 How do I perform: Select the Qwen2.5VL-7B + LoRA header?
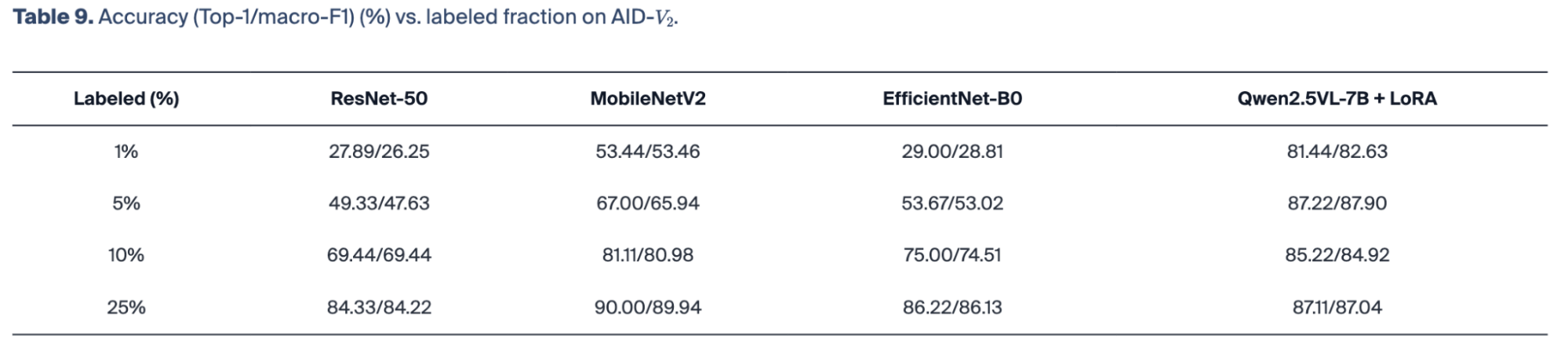click(1337, 99)
